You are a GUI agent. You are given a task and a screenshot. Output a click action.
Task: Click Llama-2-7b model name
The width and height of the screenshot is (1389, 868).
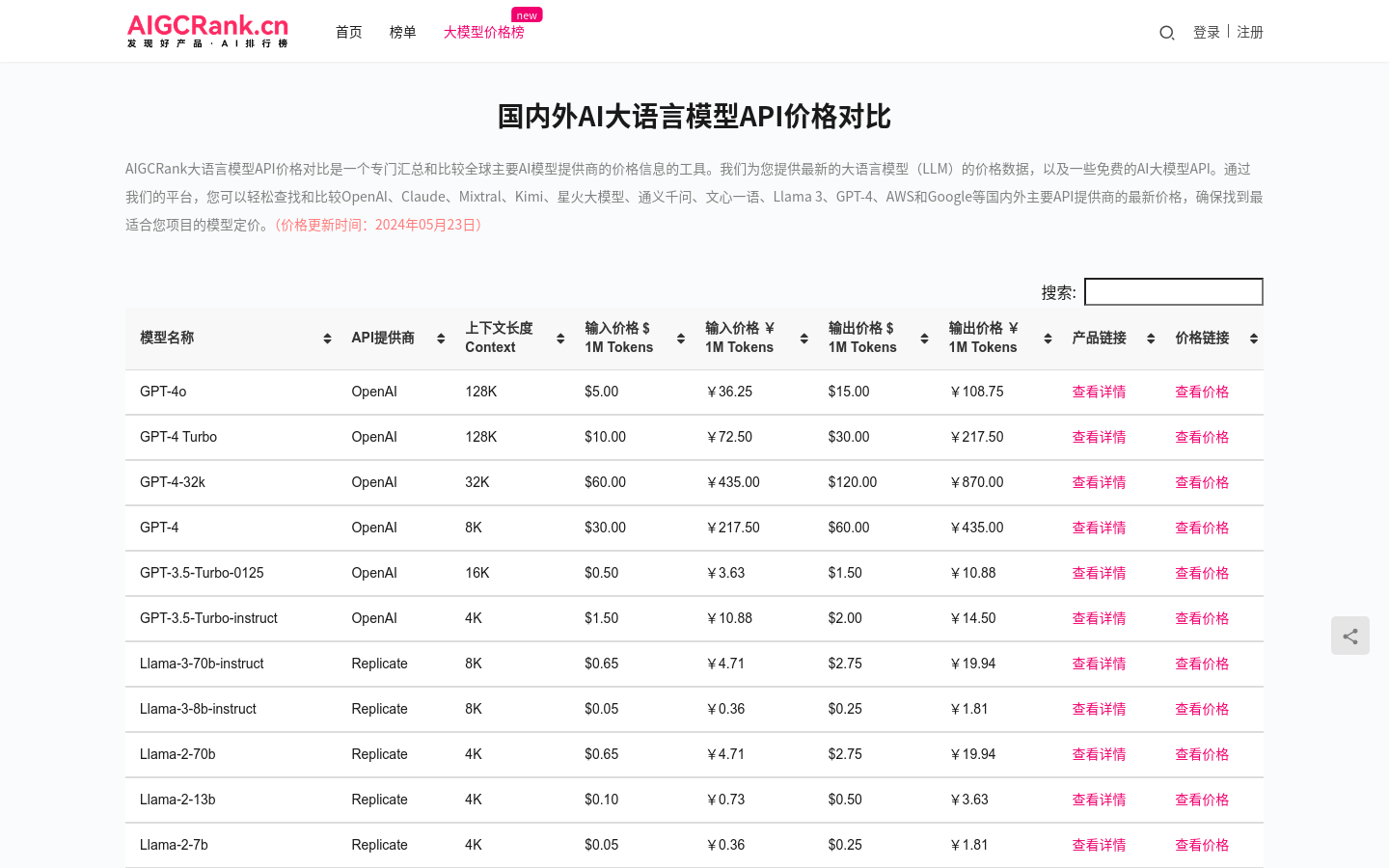pyautogui.click(x=174, y=845)
